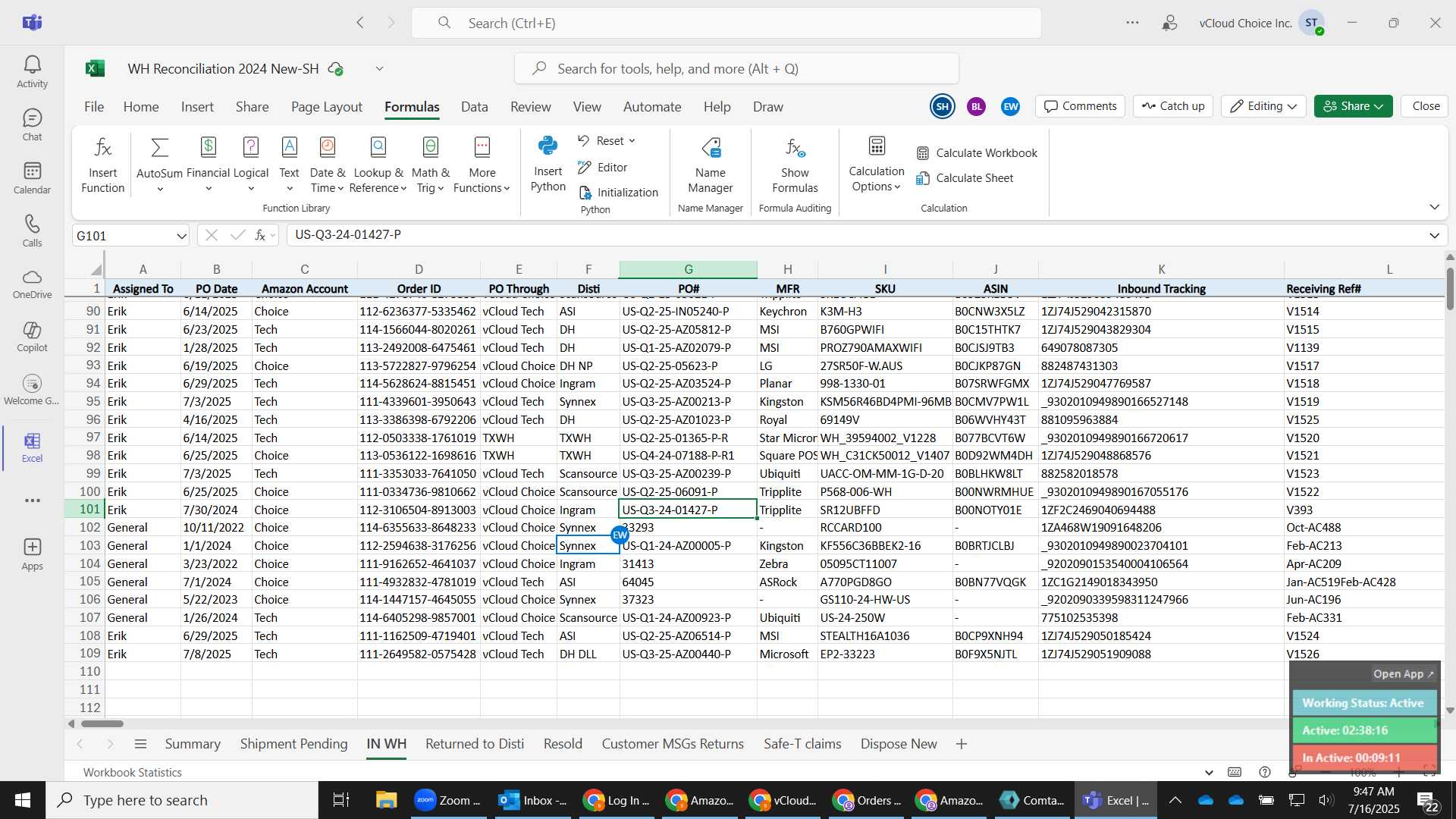1456x819 pixels.
Task: Open OneDrive in Teams sidebar
Action: [x=32, y=284]
